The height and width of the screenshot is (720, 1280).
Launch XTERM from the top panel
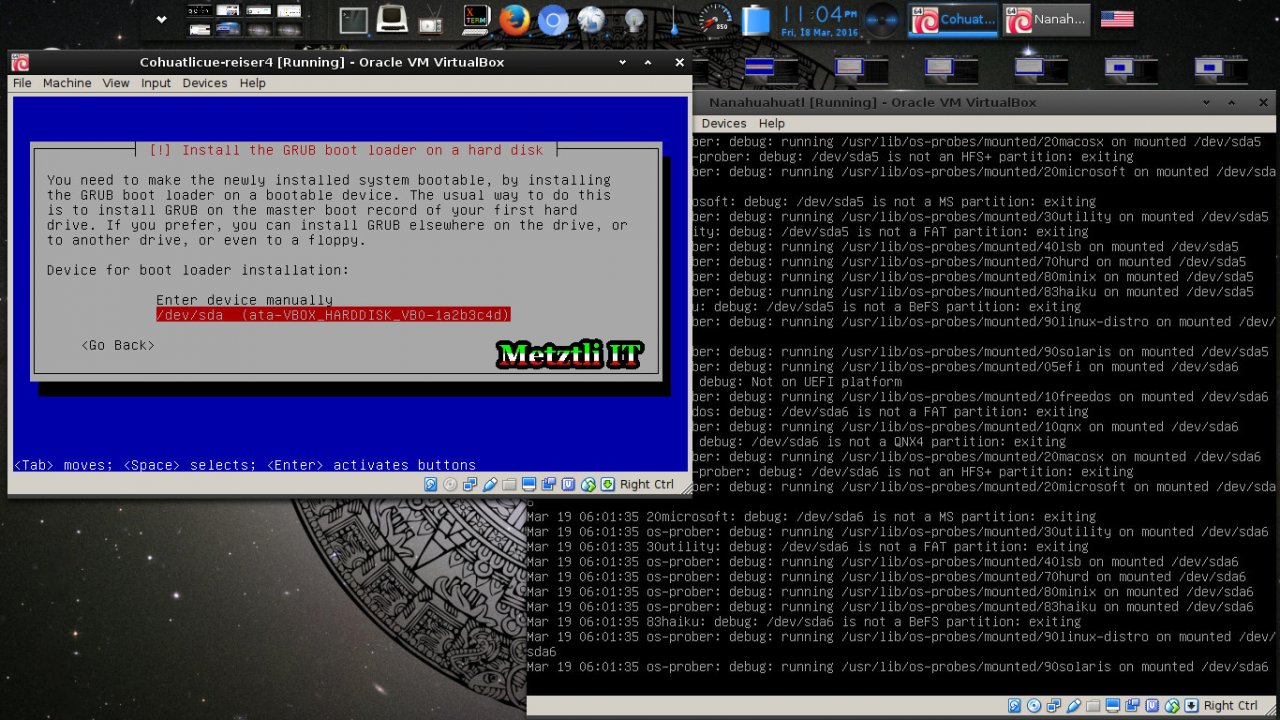click(x=476, y=20)
